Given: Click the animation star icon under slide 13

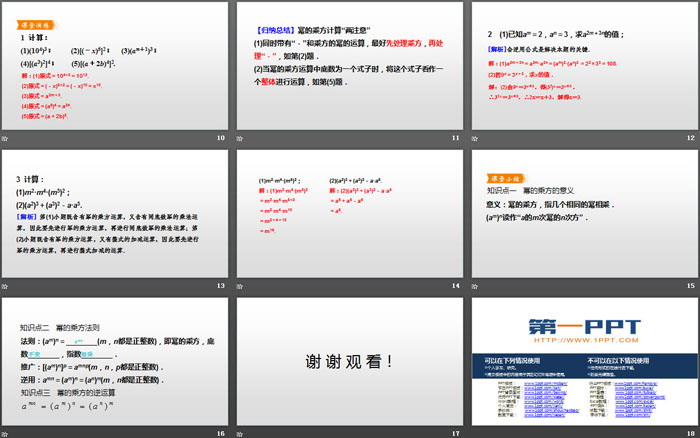Looking at the screenshot, I should tap(5, 285).
